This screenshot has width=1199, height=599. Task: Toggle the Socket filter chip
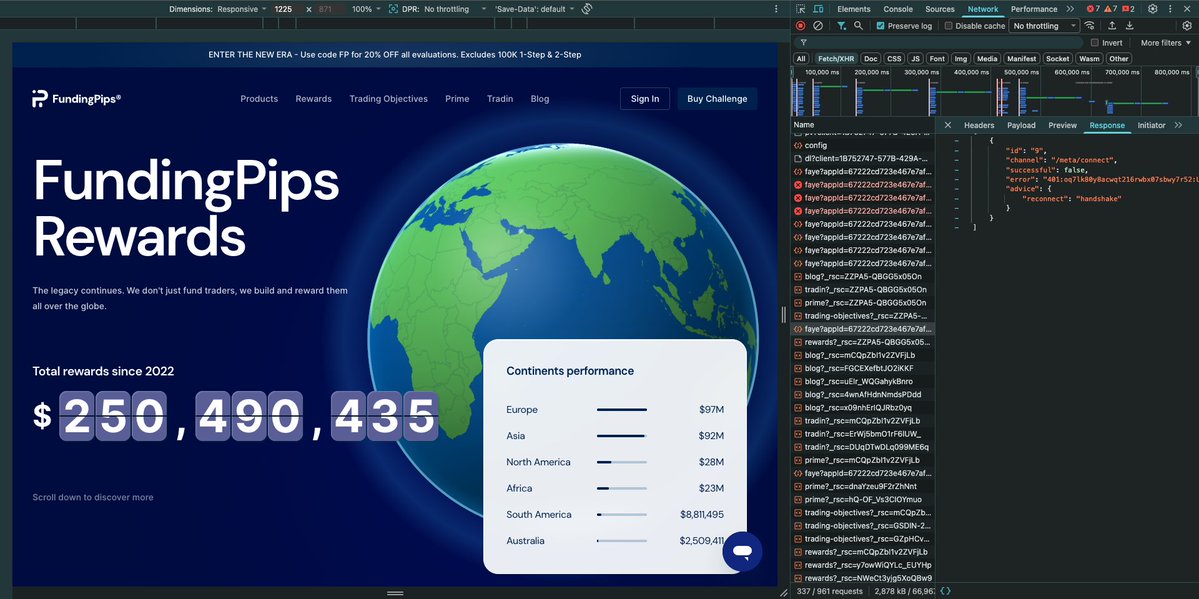click(x=1058, y=59)
